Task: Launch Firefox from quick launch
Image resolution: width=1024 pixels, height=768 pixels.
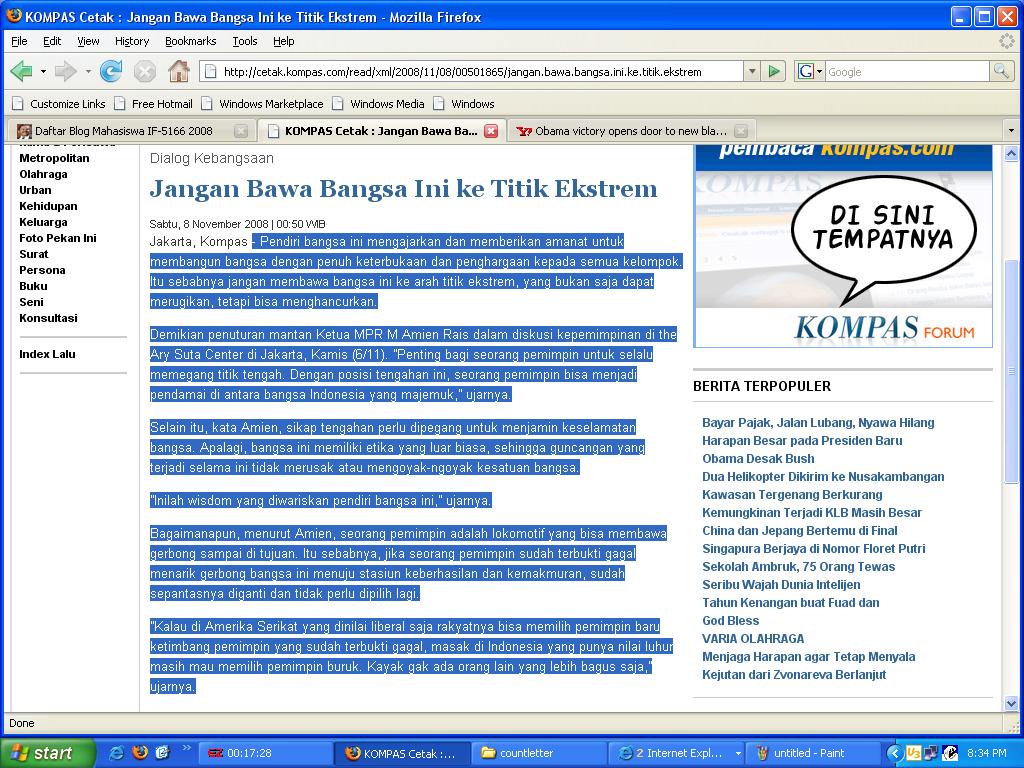Action: (x=139, y=753)
